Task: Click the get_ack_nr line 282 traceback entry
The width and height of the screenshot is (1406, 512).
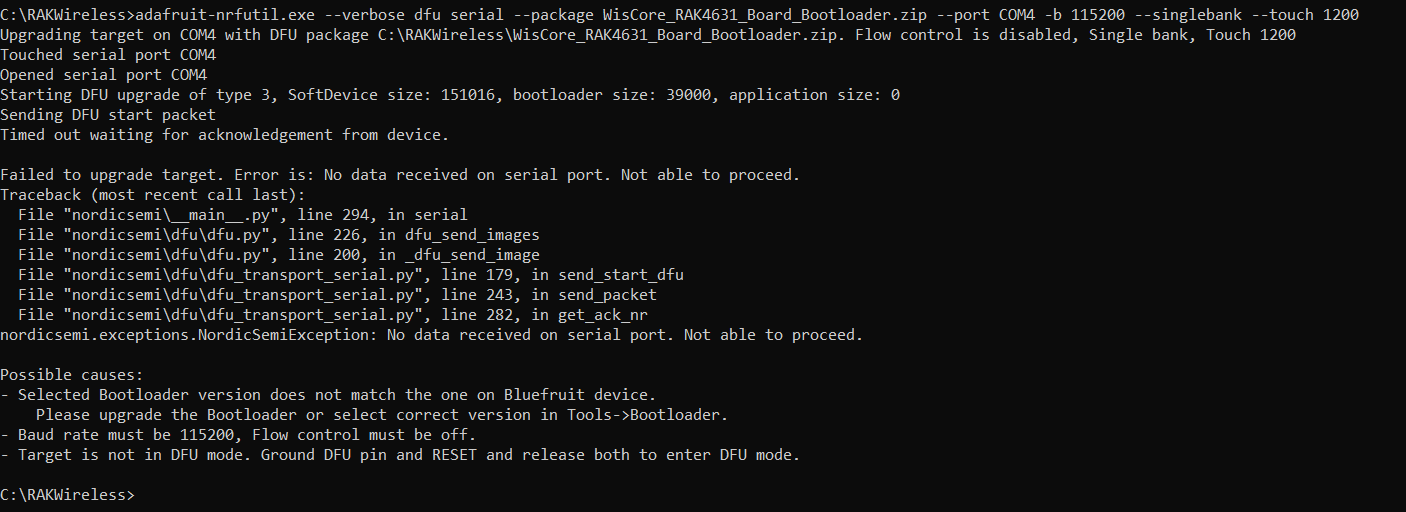Action: (333, 315)
